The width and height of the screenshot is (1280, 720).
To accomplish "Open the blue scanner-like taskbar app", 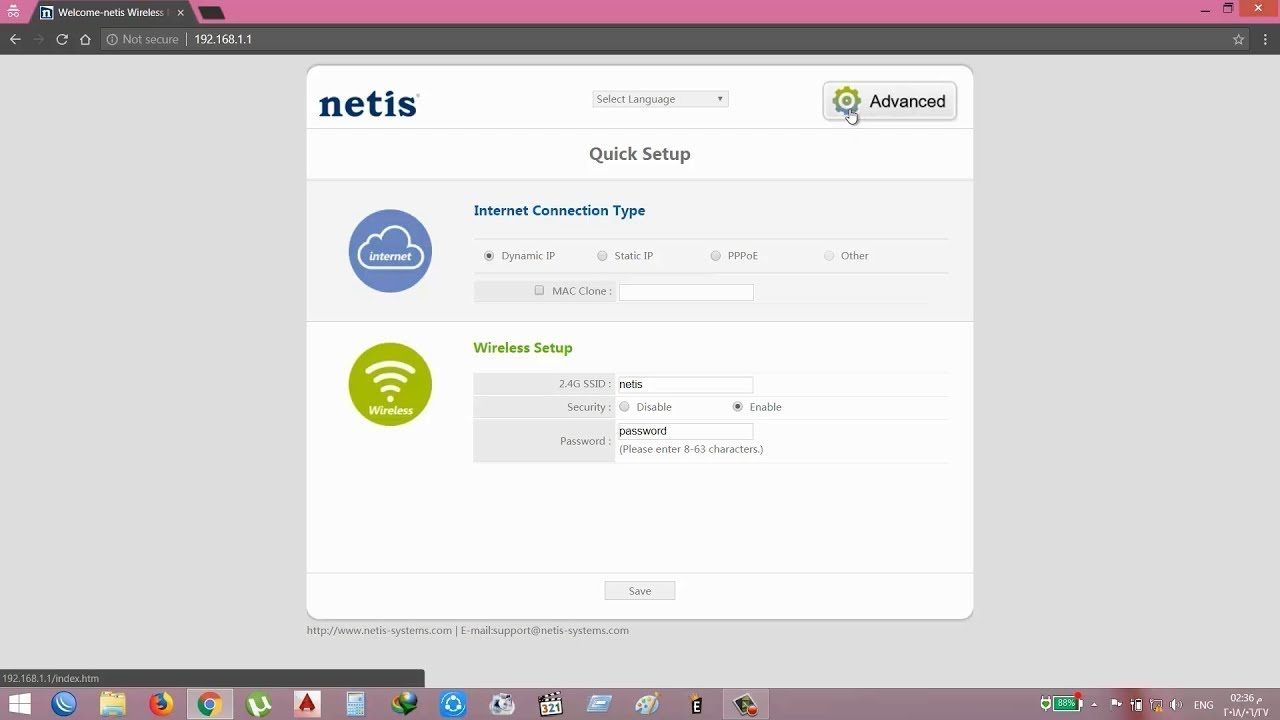I will (599, 704).
